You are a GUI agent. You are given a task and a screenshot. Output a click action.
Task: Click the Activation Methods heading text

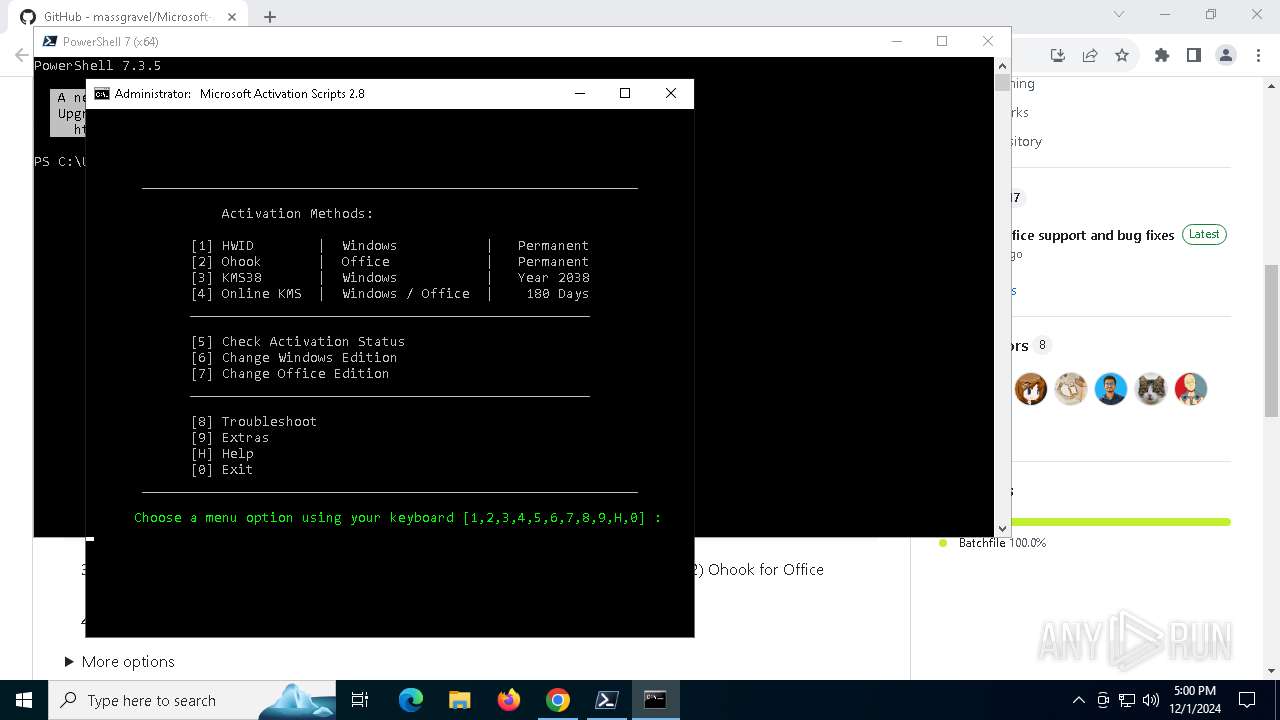[297, 213]
